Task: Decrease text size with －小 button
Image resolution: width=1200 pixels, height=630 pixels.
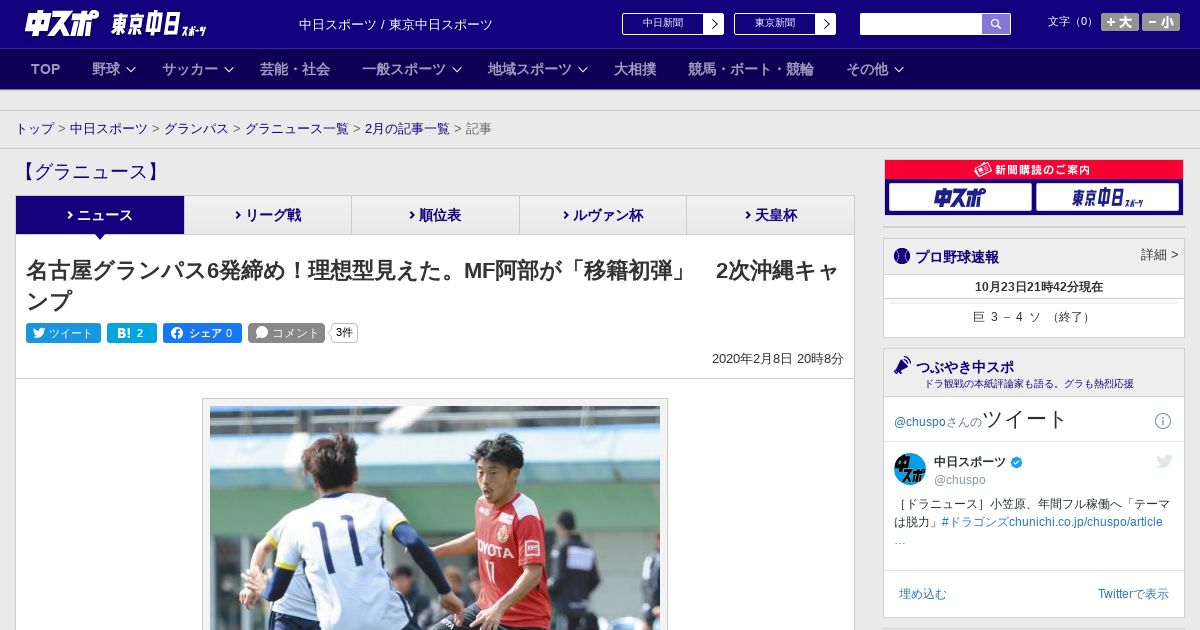Action: pos(1161,22)
